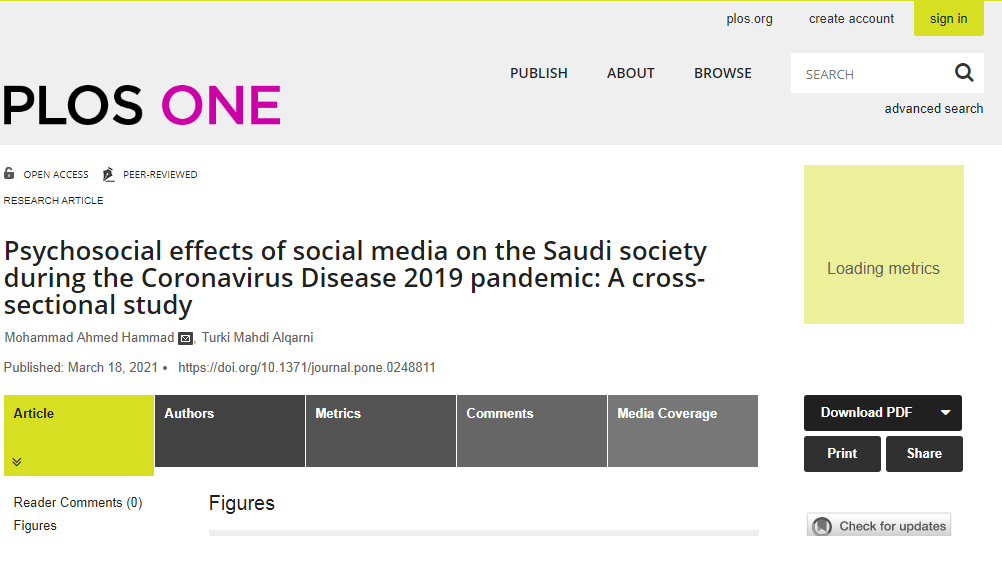Open the BROWSE menu
Viewport: 1002px width, 566px height.
[723, 73]
